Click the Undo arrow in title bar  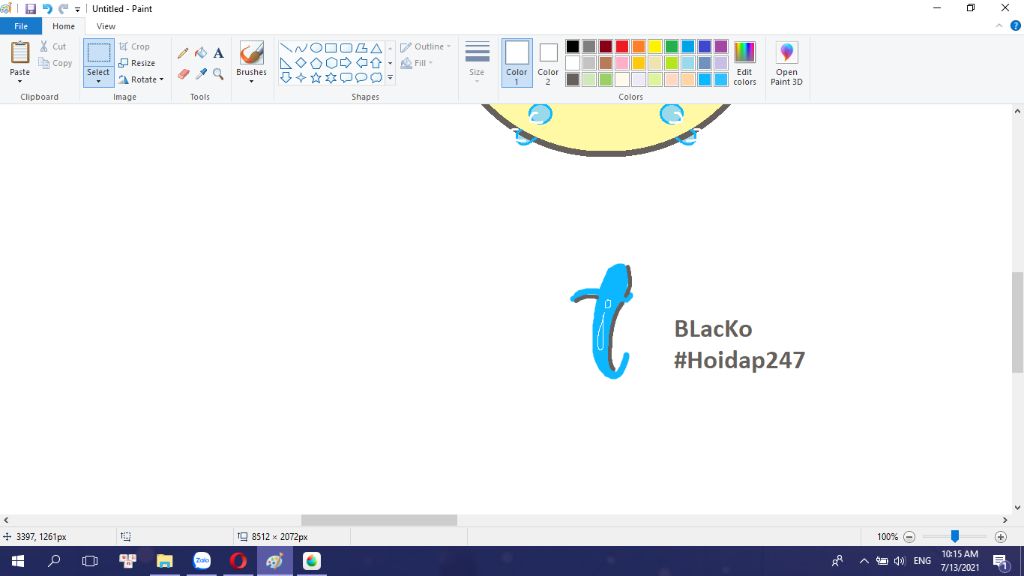point(48,9)
